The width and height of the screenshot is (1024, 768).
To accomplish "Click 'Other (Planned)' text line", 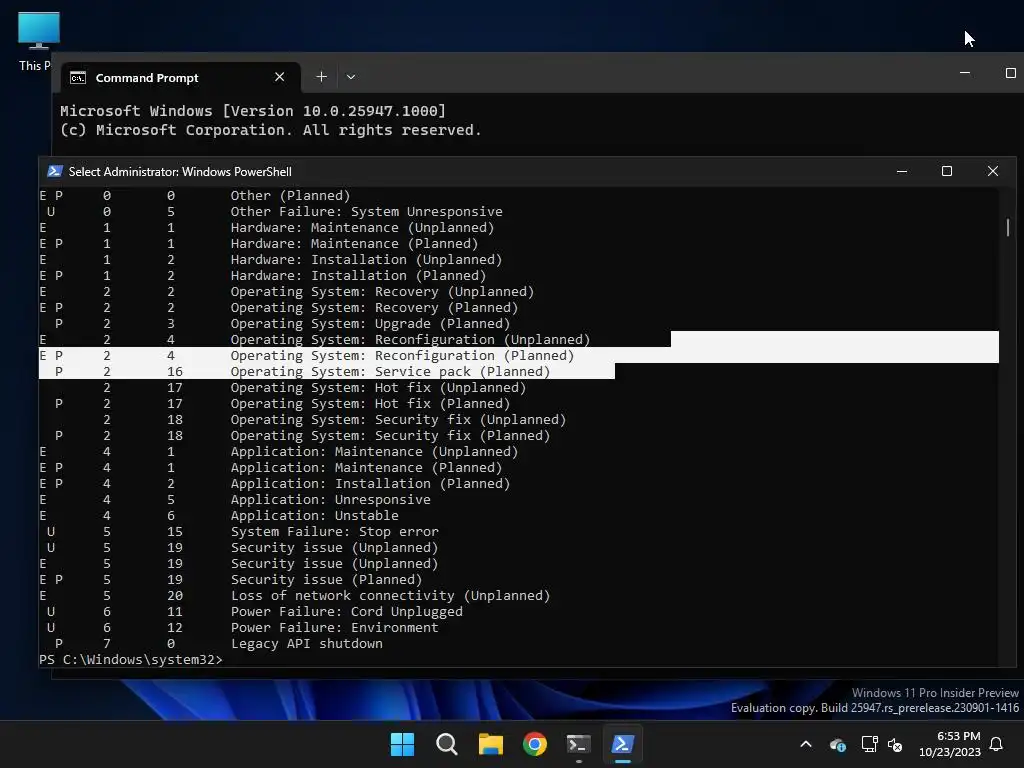I will click(291, 195).
